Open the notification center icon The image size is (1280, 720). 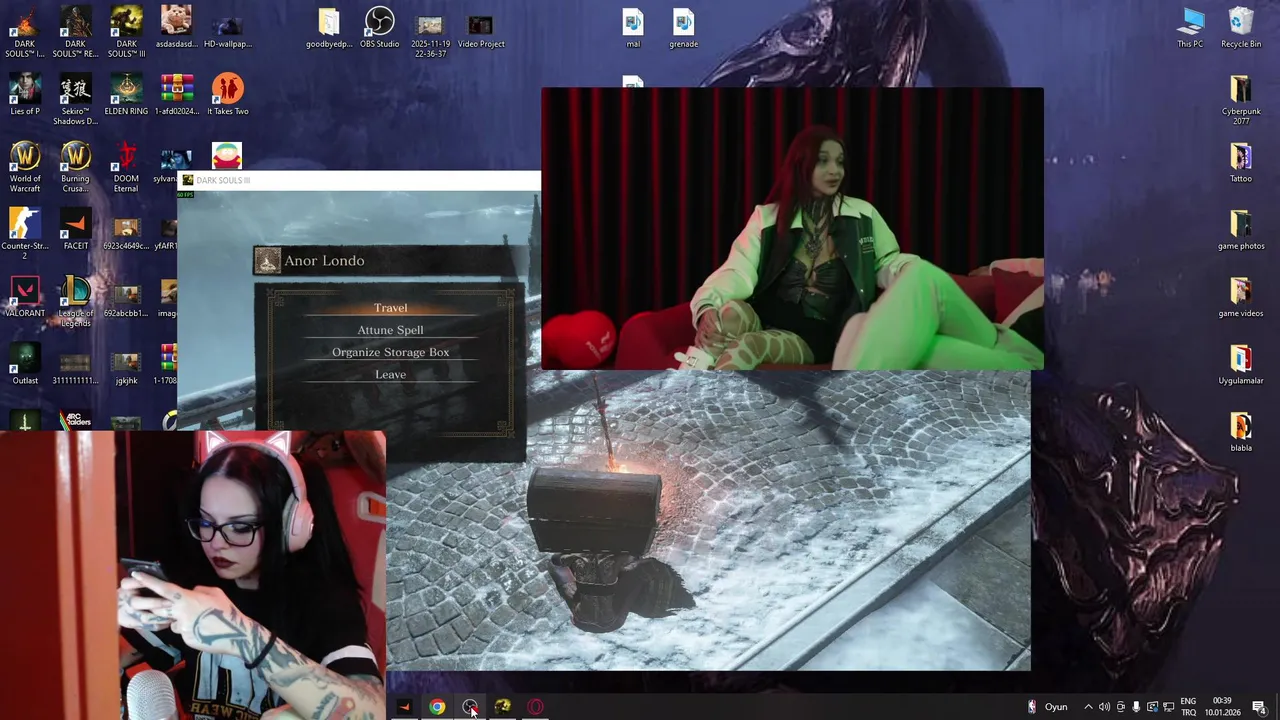pos(1259,707)
